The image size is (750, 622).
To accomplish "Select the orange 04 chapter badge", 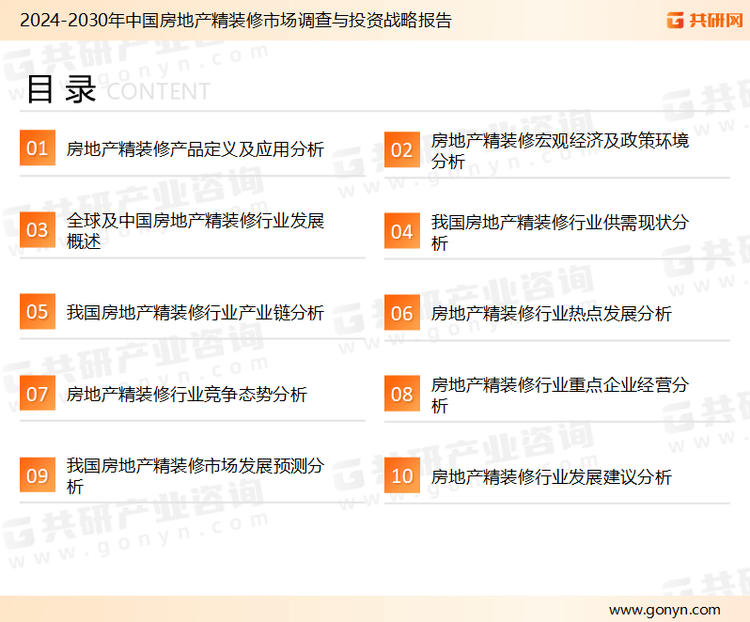I will pyautogui.click(x=402, y=231).
